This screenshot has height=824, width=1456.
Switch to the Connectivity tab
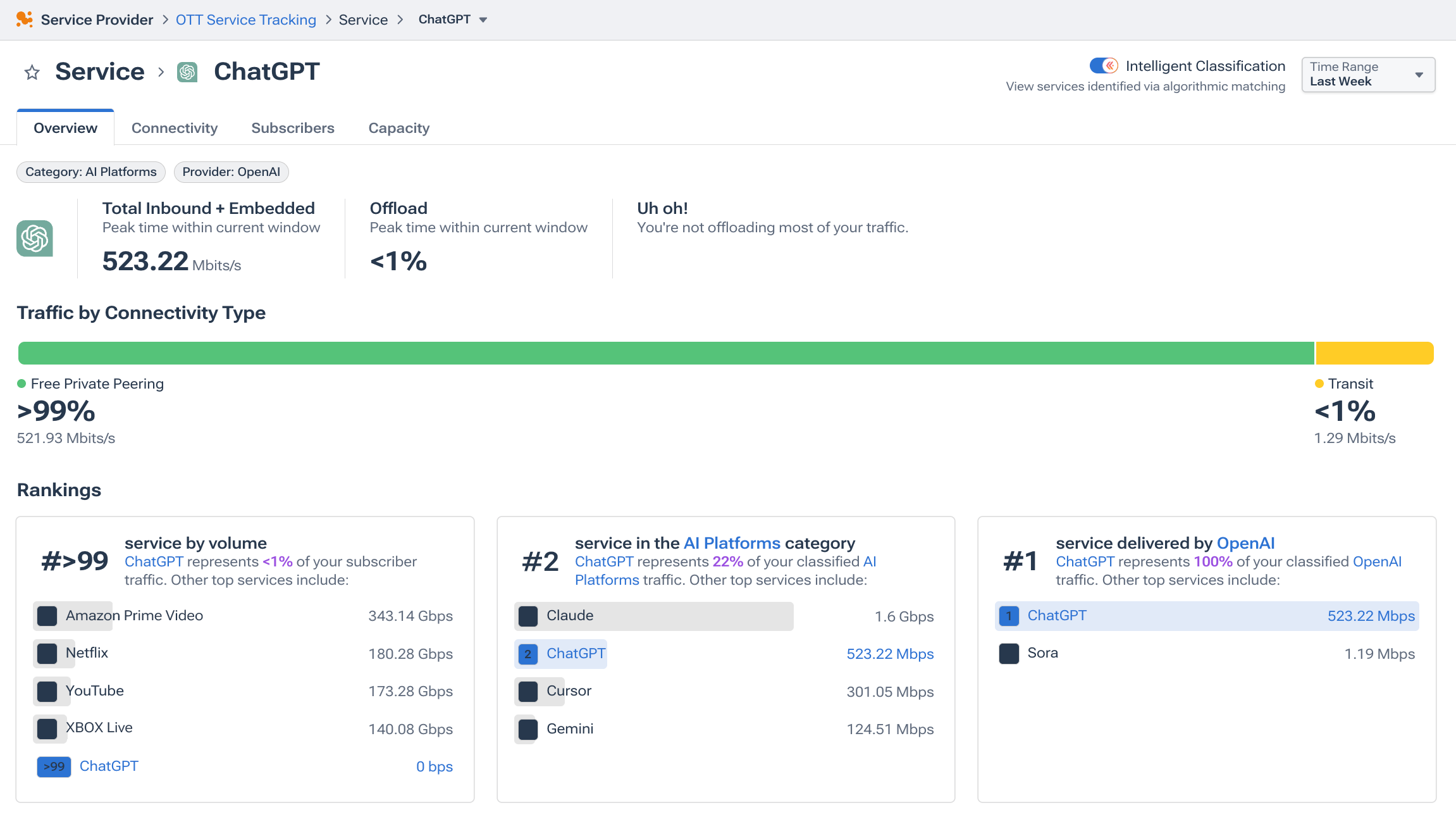[x=175, y=128]
